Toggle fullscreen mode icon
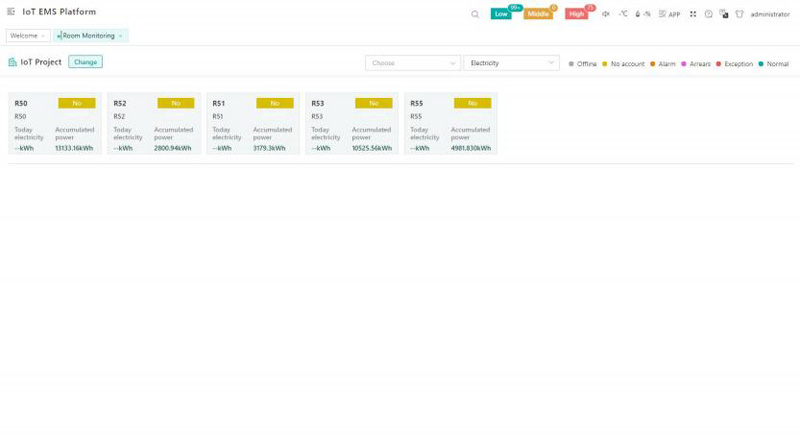 point(693,14)
